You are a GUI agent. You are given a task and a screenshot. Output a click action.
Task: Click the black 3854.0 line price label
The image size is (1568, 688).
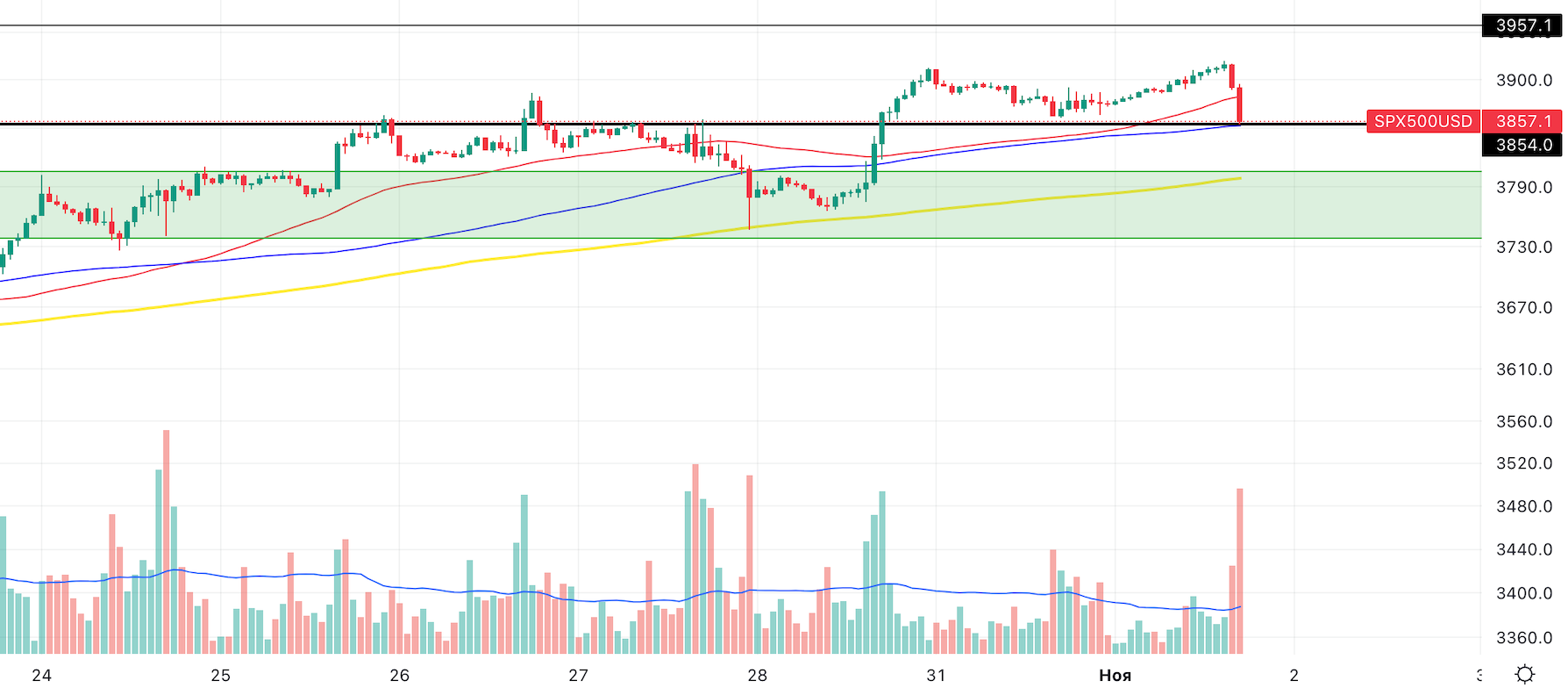(x=1523, y=145)
